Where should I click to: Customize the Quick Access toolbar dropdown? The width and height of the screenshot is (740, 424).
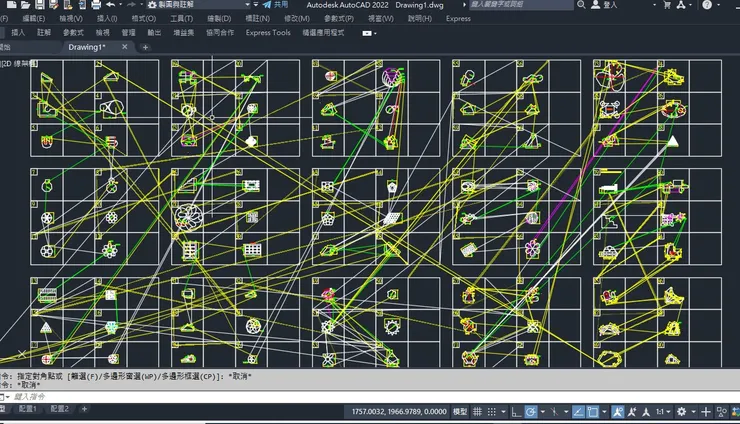click(x=256, y=5)
